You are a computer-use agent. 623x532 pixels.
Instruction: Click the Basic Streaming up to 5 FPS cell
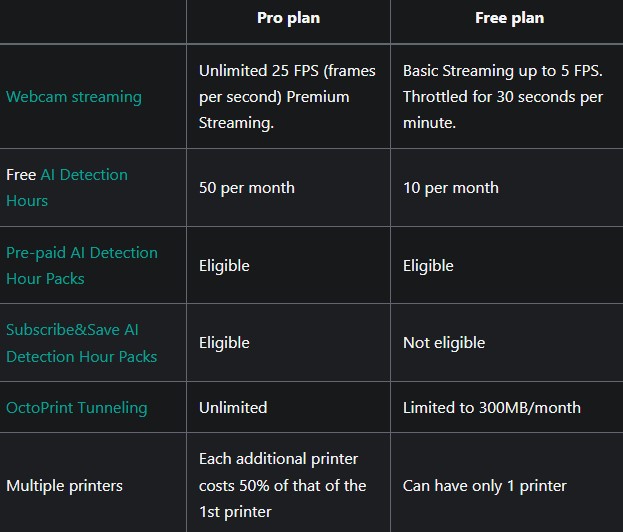tap(503, 97)
